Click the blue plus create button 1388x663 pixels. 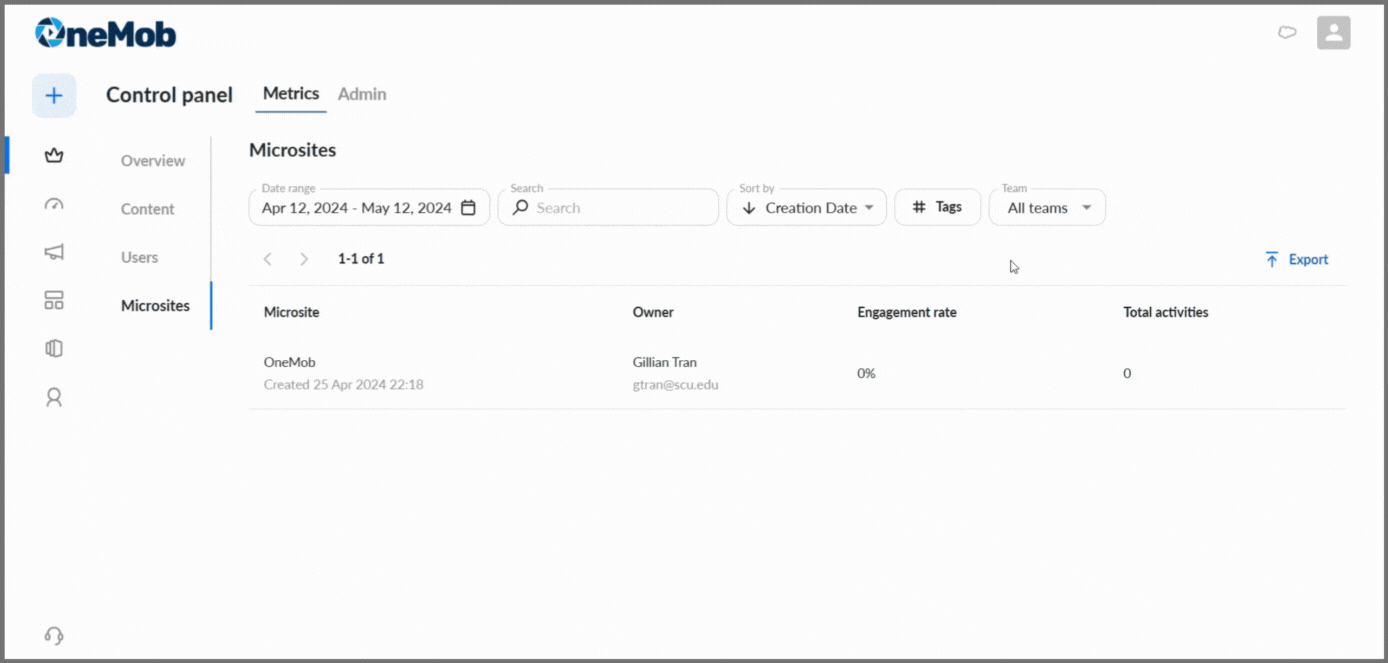point(54,96)
